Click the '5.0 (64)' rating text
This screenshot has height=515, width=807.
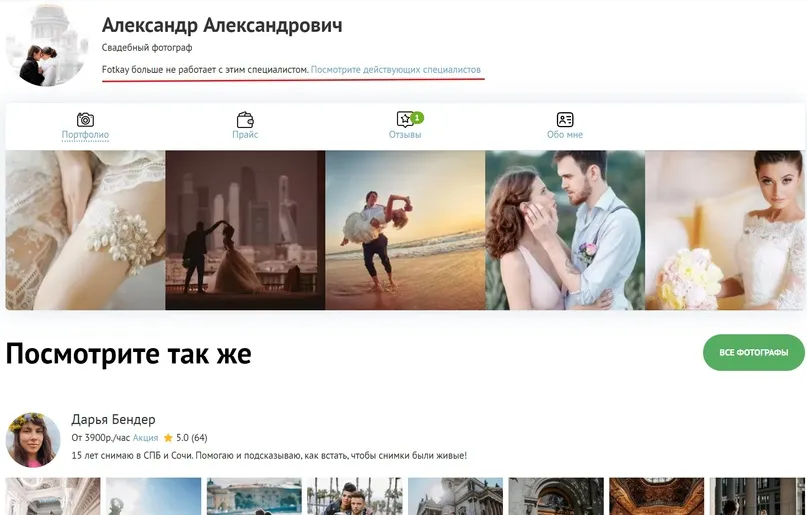pos(191,438)
